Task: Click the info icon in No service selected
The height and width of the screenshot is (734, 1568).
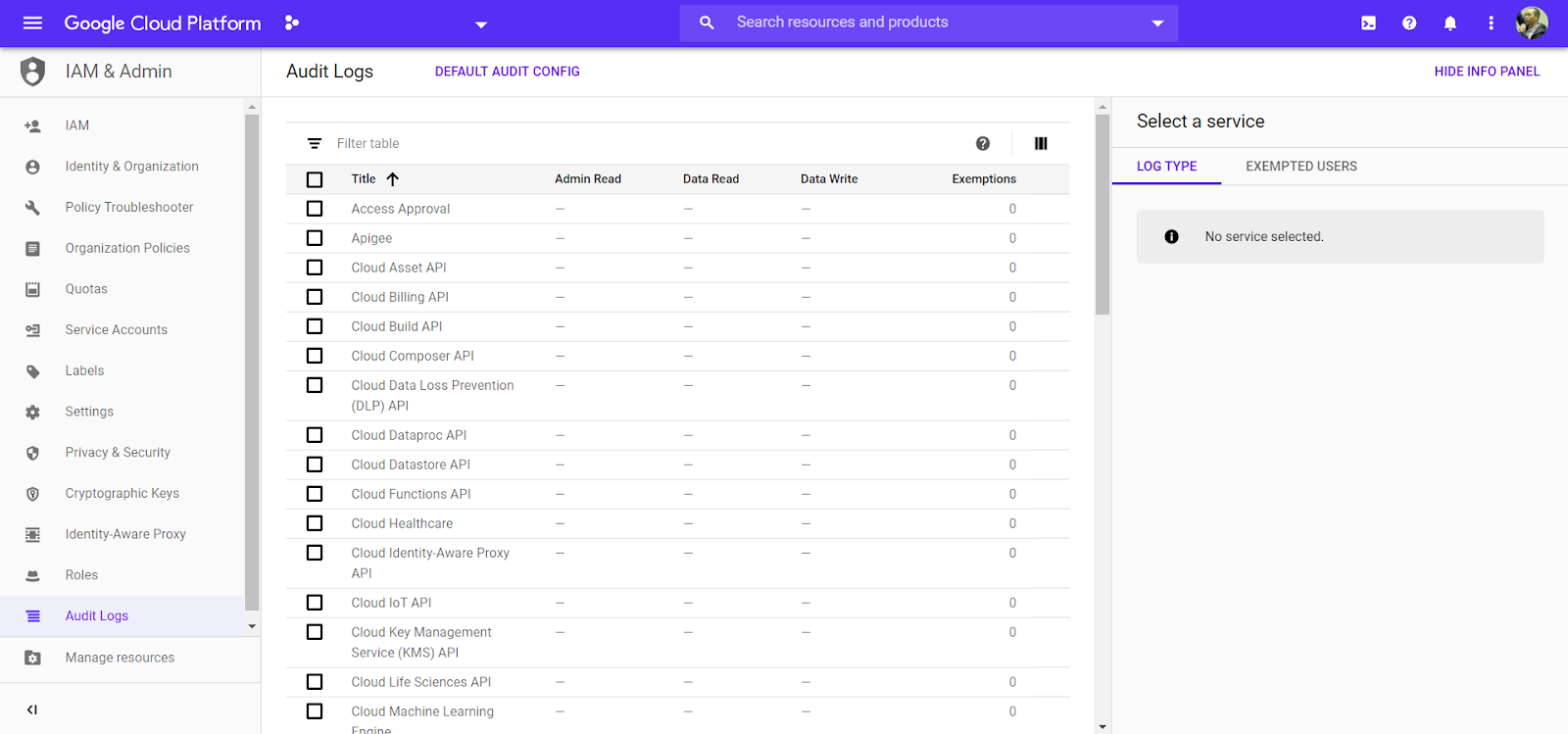Action: click(1171, 237)
